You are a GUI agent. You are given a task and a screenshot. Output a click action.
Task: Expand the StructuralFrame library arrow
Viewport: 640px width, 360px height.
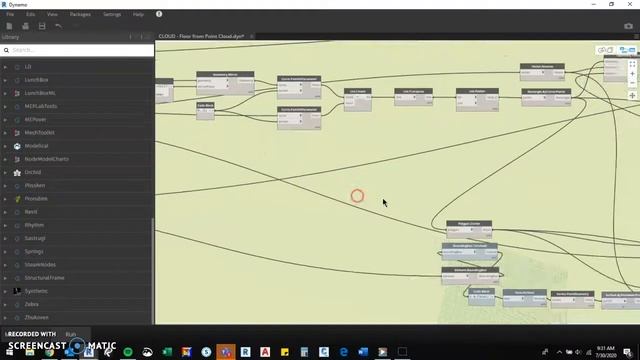(x=5, y=278)
